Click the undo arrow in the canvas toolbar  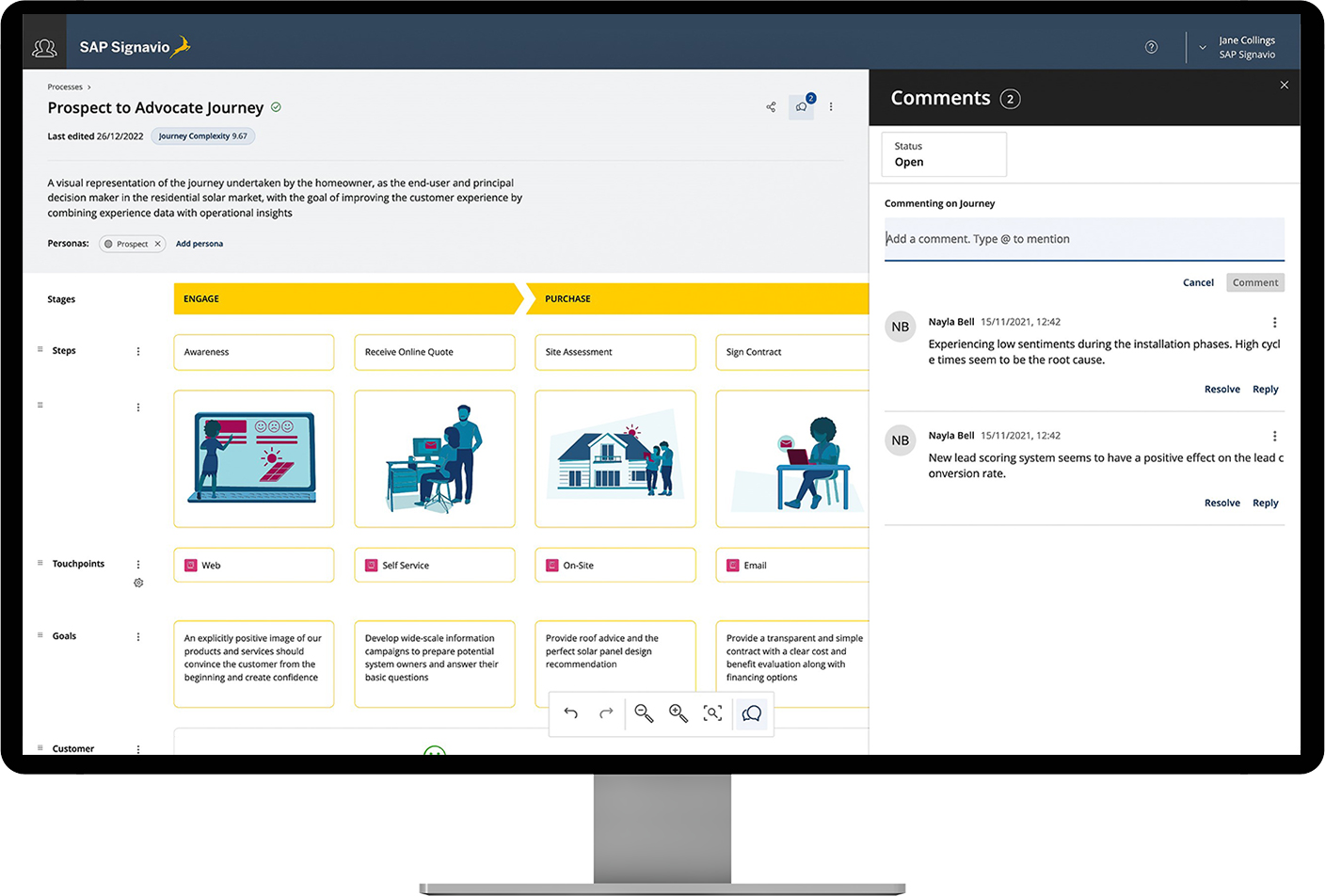click(571, 714)
